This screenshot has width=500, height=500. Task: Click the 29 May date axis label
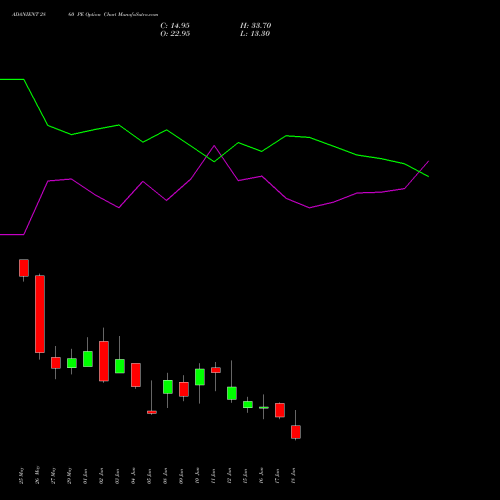70,475
